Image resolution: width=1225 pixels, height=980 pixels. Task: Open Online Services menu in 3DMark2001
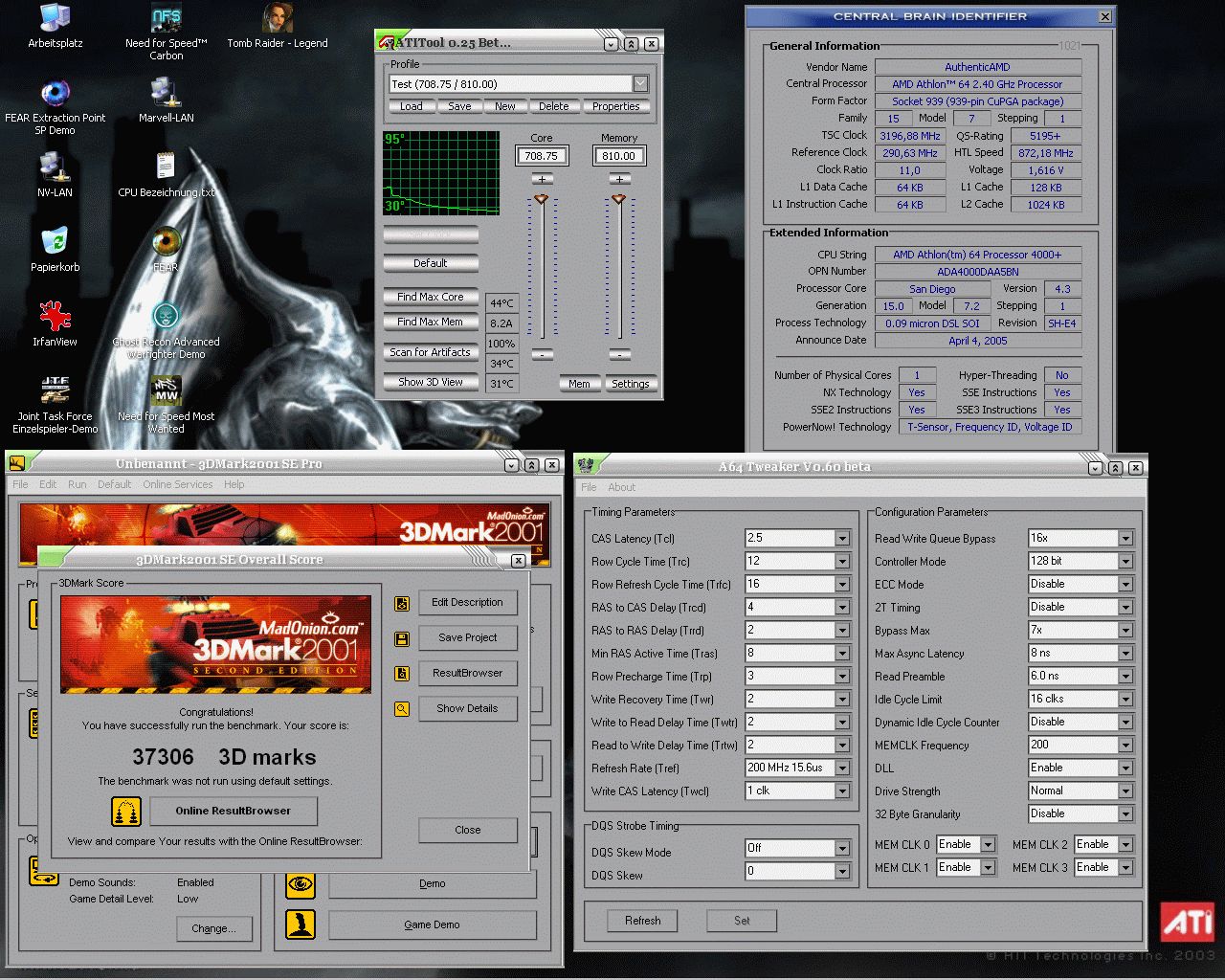tap(178, 484)
